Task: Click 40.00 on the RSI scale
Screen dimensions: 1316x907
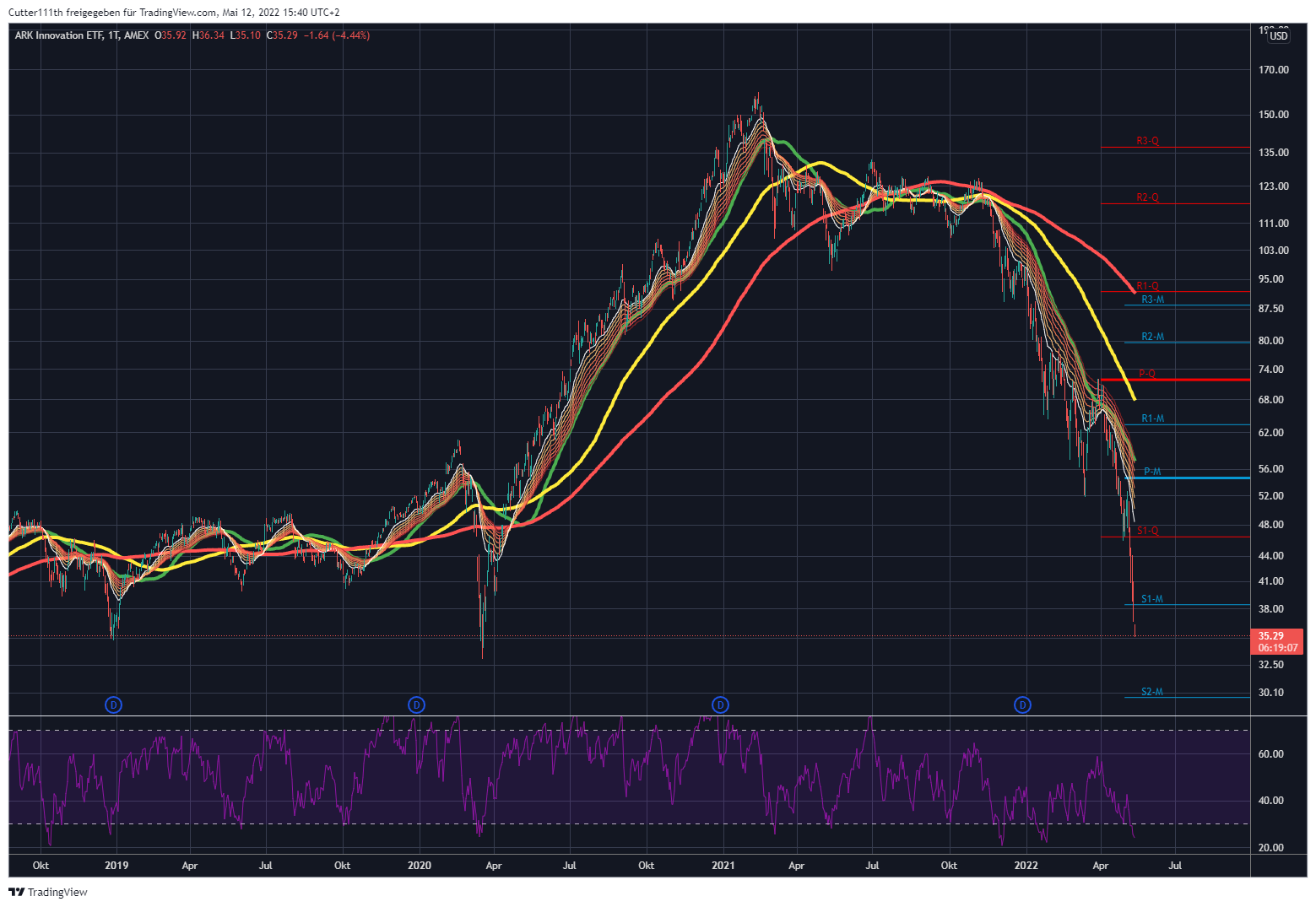Action: coord(1271,801)
